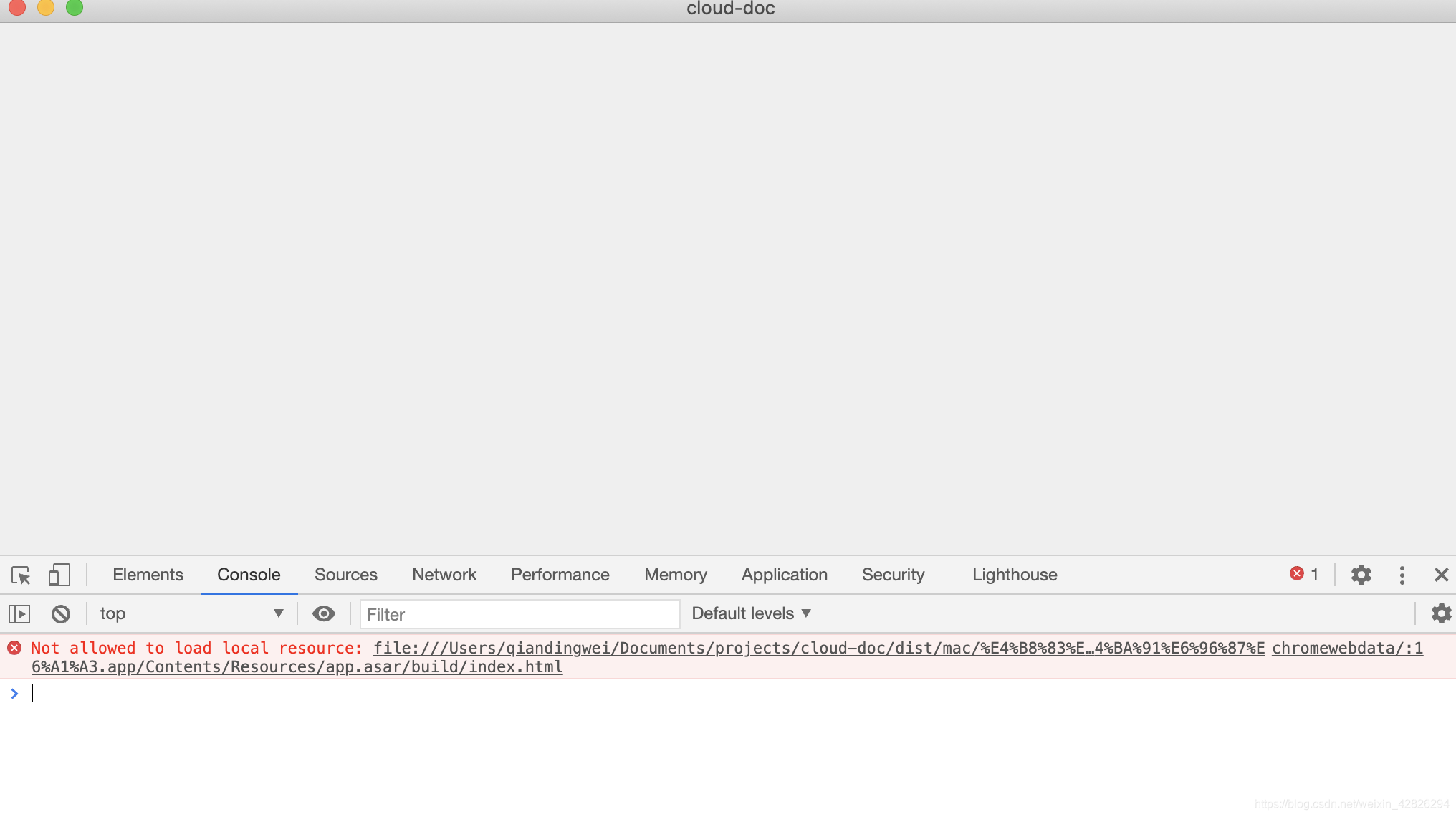Image resolution: width=1456 pixels, height=817 pixels.
Task: Expand the top frame context dropdown
Action: pyautogui.click(x=278, y=613)
